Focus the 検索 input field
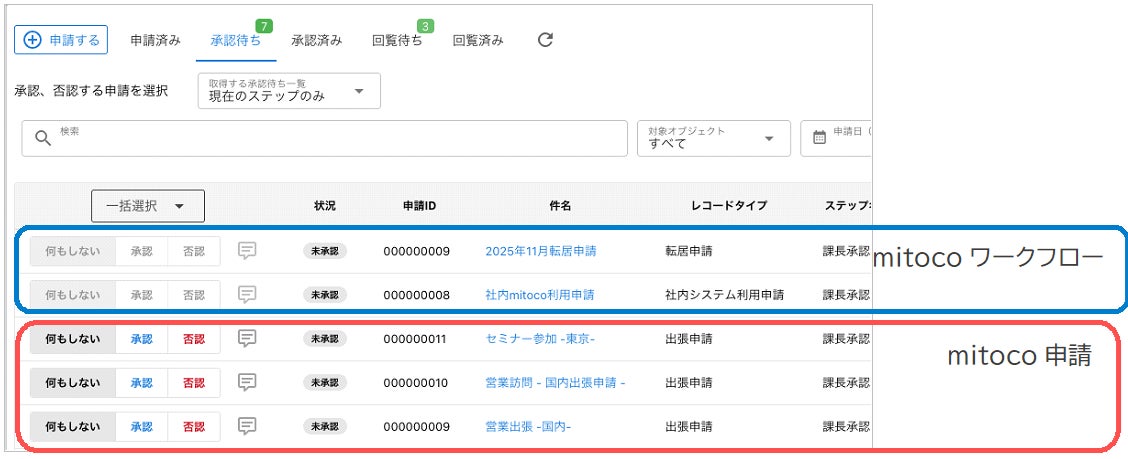1128x459 pixels. pos(324,138)
